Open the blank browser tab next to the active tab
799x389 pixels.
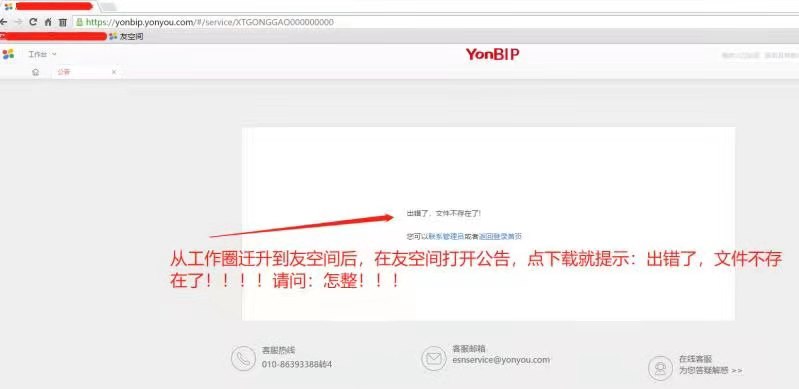[x=108, y=7]
